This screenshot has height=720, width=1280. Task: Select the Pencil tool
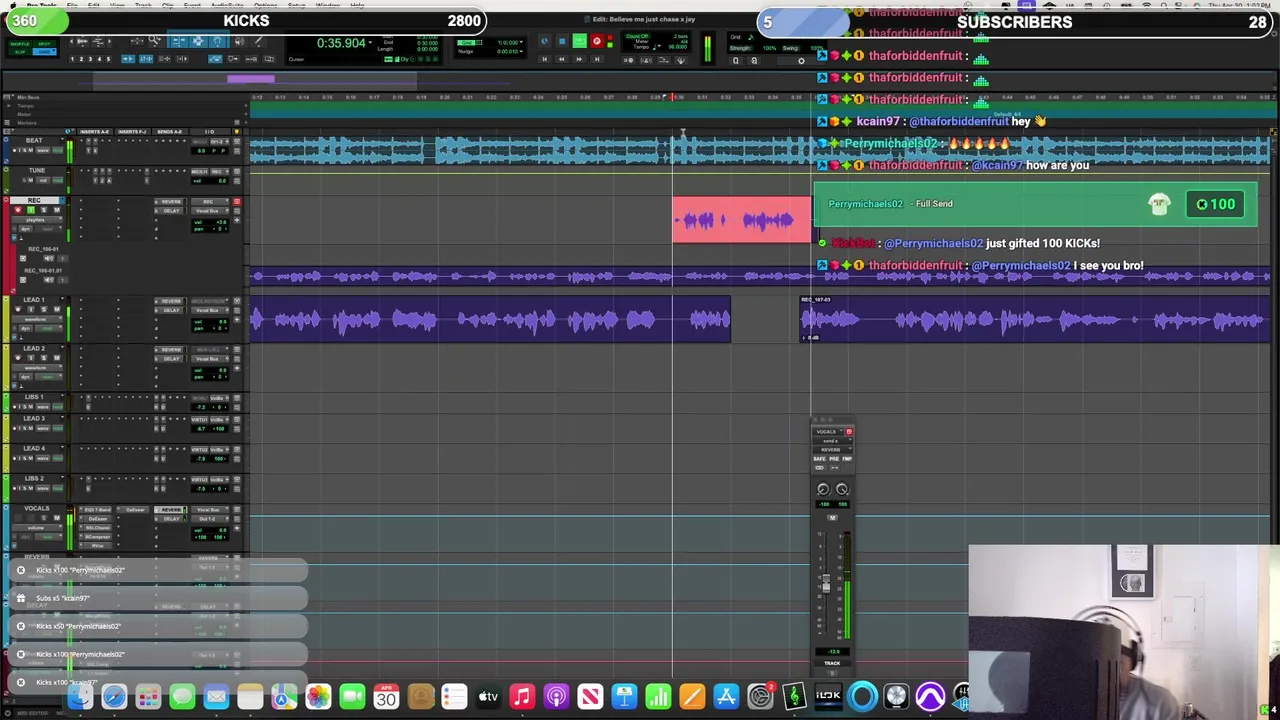coord(258,41)
